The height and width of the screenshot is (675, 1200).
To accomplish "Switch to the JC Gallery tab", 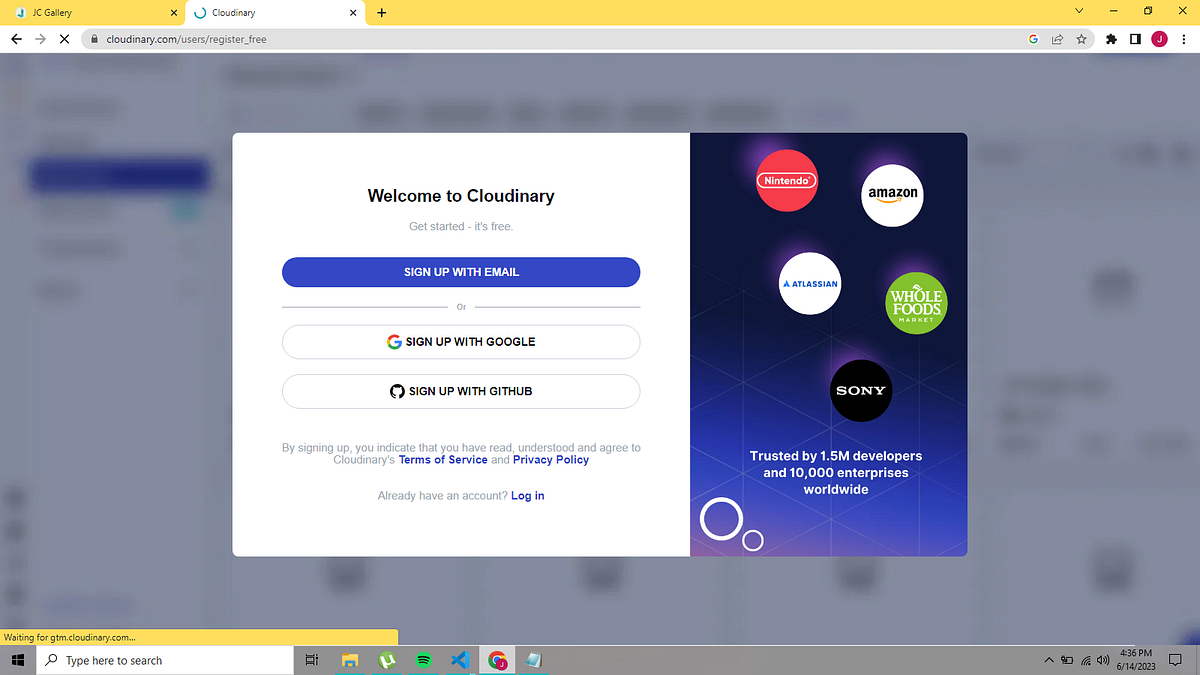I will click(90, 13).
